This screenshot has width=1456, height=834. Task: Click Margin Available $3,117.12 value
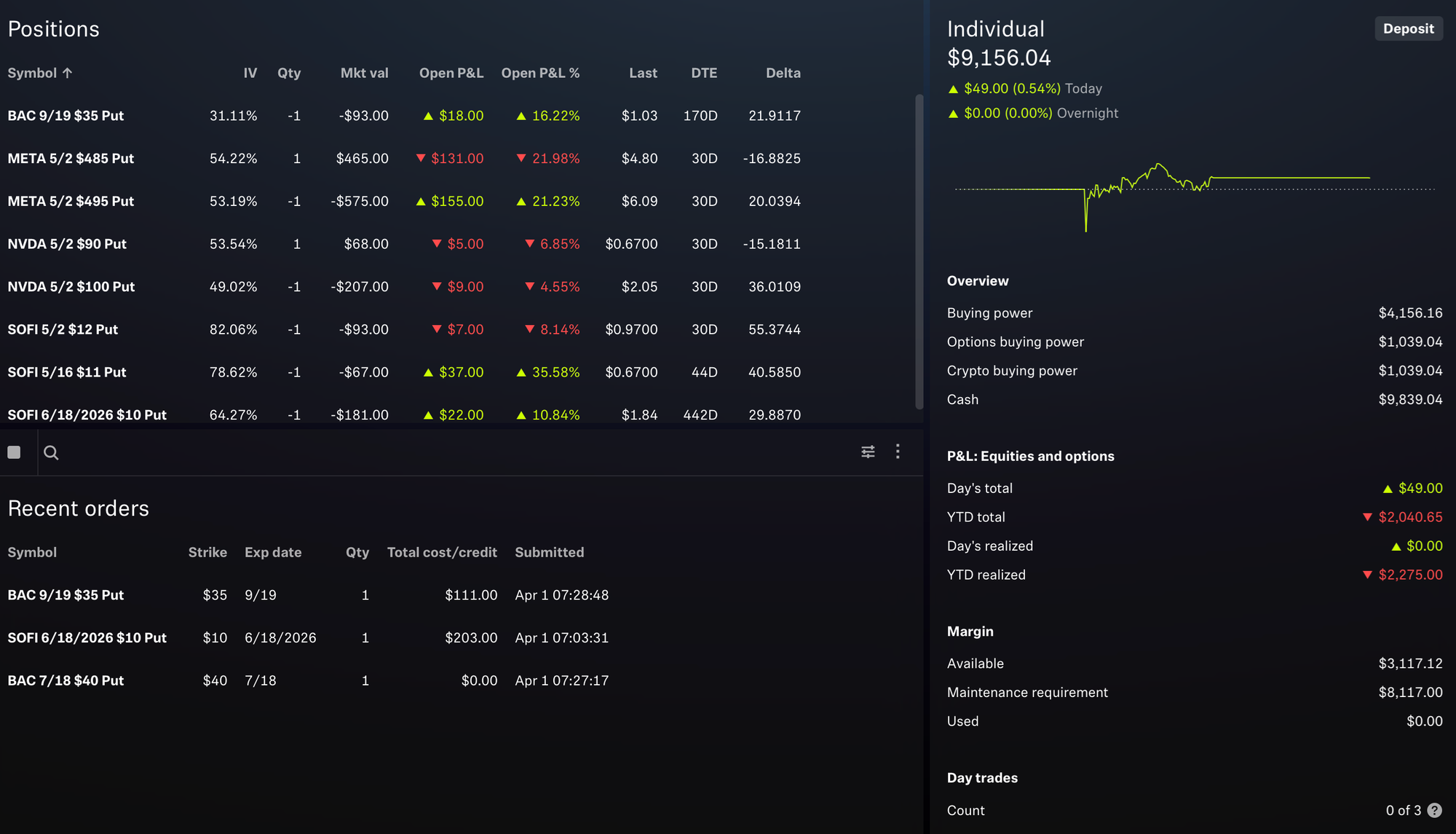[x=1410, y=664]
